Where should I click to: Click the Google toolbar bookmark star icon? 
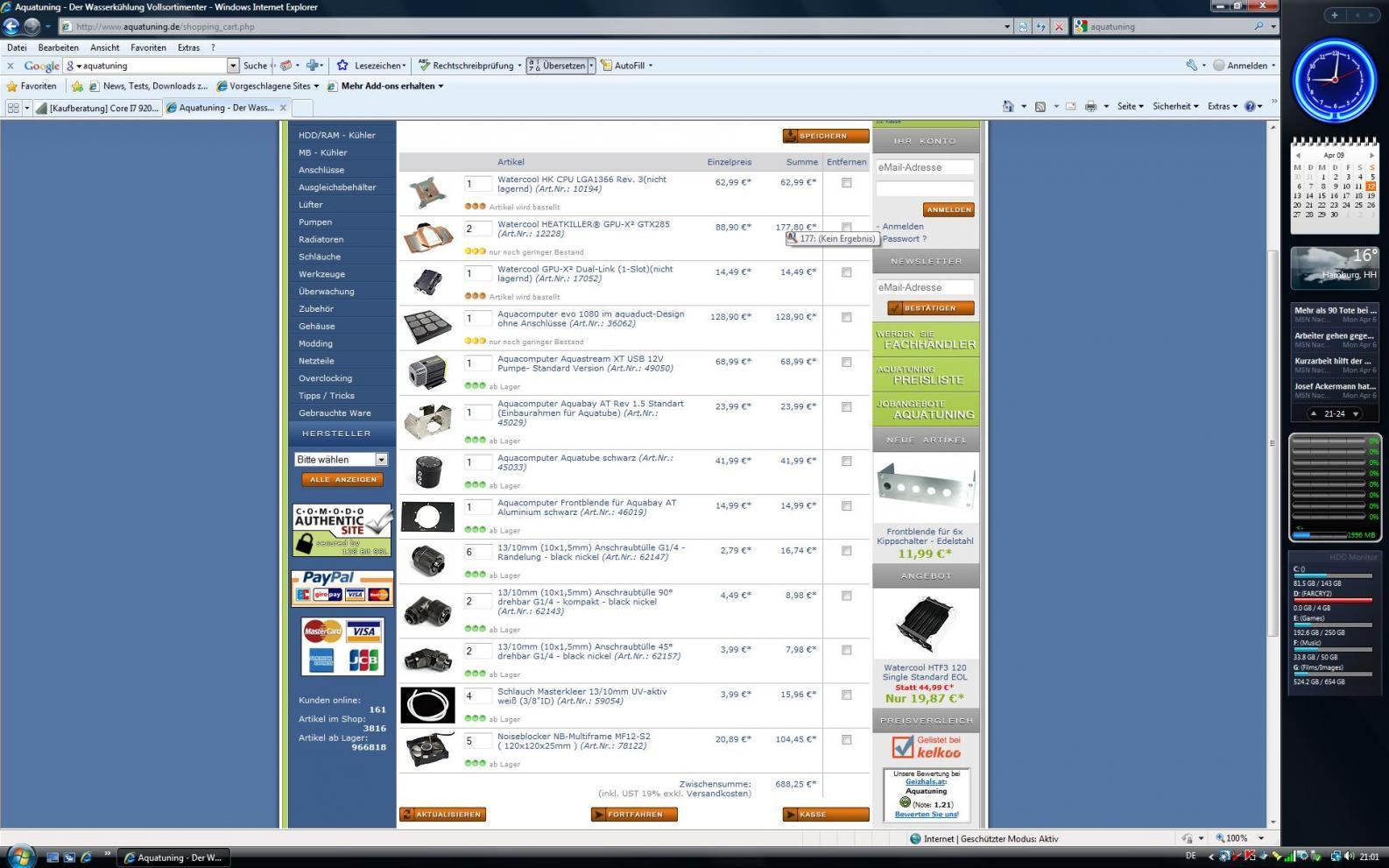pos(342,66)
